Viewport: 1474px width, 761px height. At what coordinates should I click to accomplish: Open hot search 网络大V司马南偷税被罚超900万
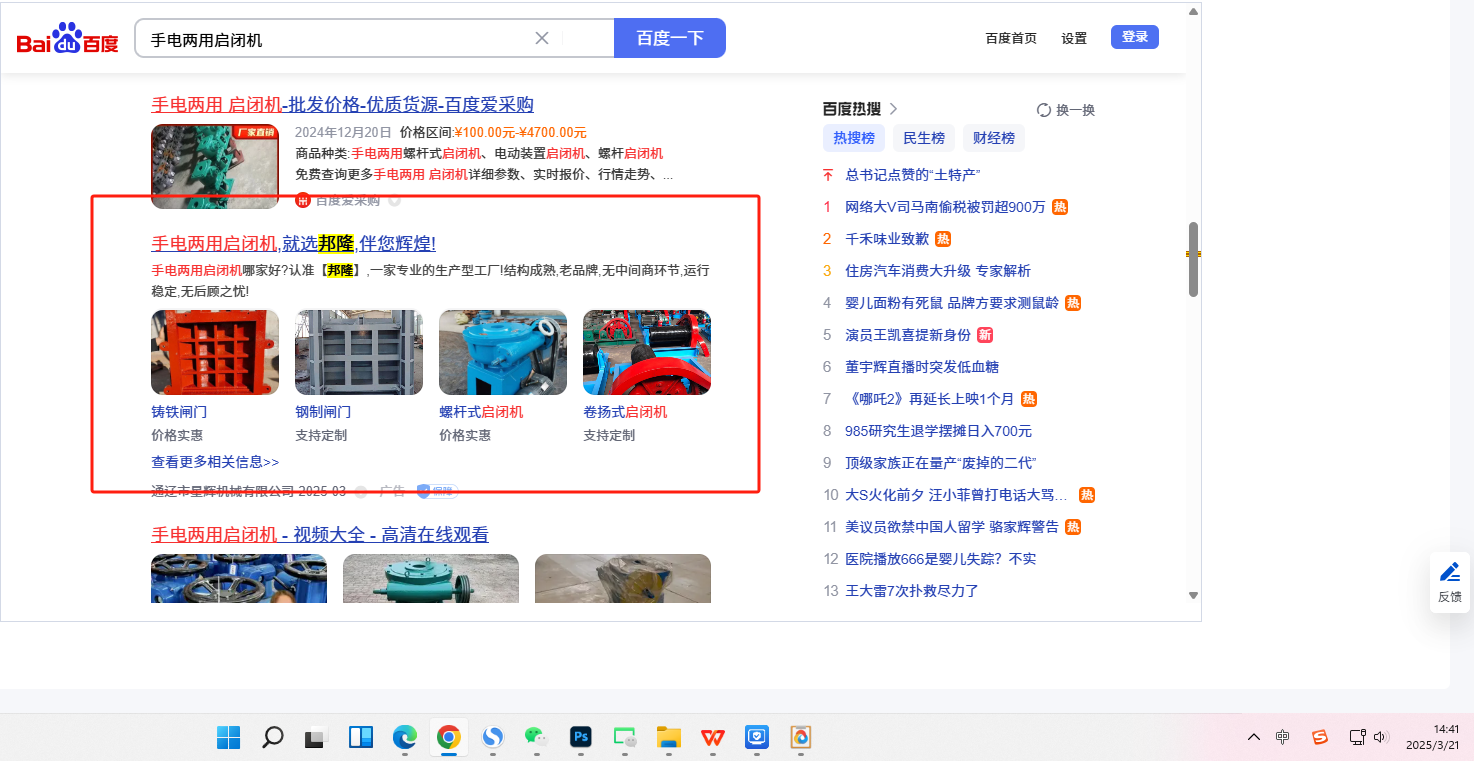coord(945,207)
